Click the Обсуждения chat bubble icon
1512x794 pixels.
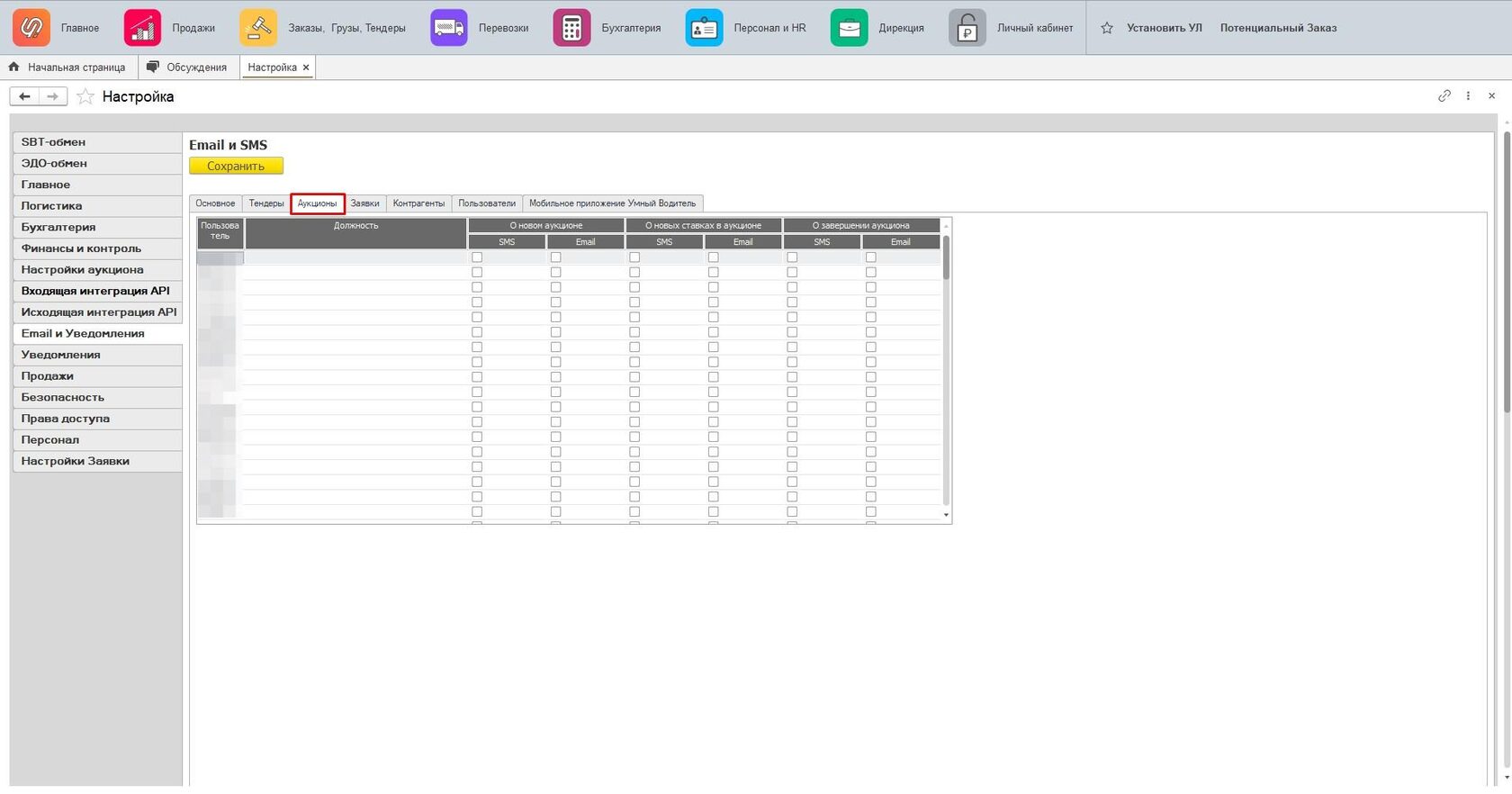(x=153, y=67)
